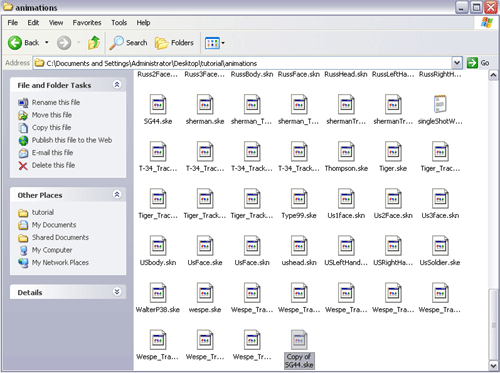Open the Favorites menu
The image size is (500, 373).
click(x=87, y=23)
